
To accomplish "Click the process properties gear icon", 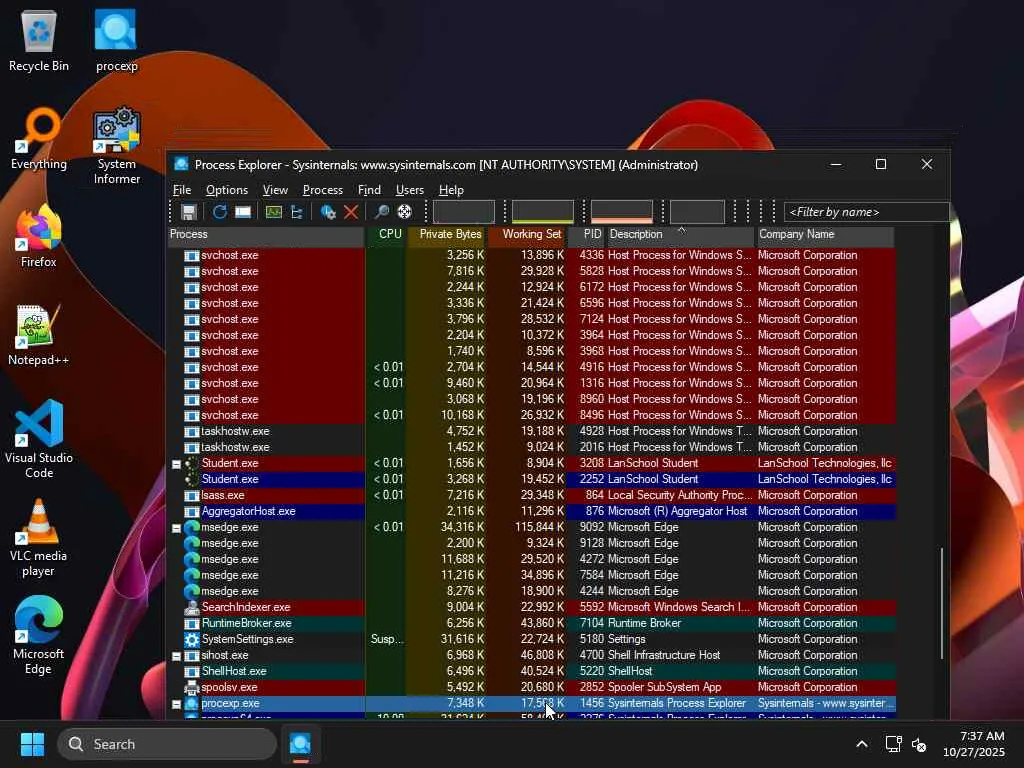I will coord(328,212).
